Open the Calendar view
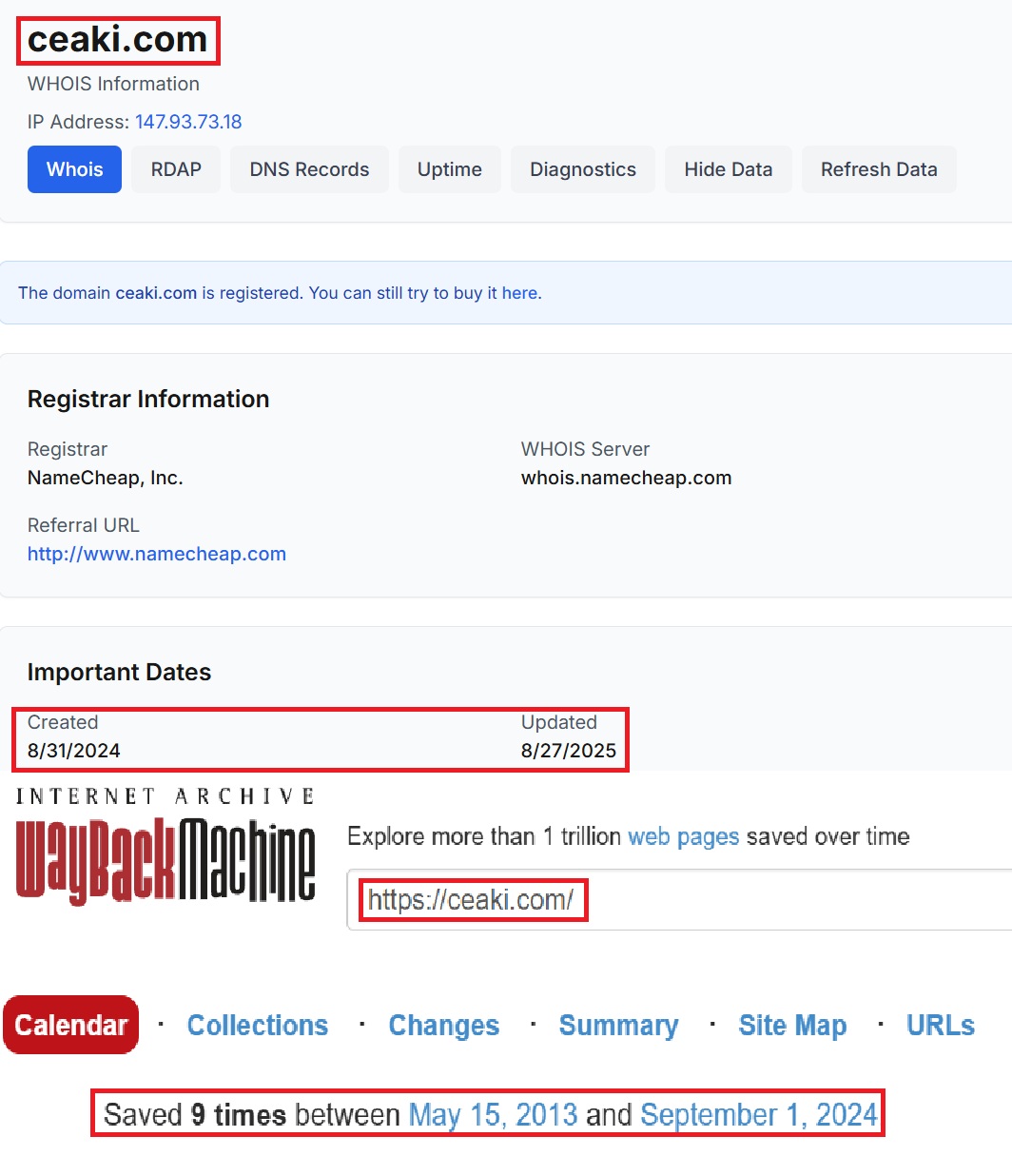The width and height of the screenshot is (1012, 1176). coord(70,1025)
